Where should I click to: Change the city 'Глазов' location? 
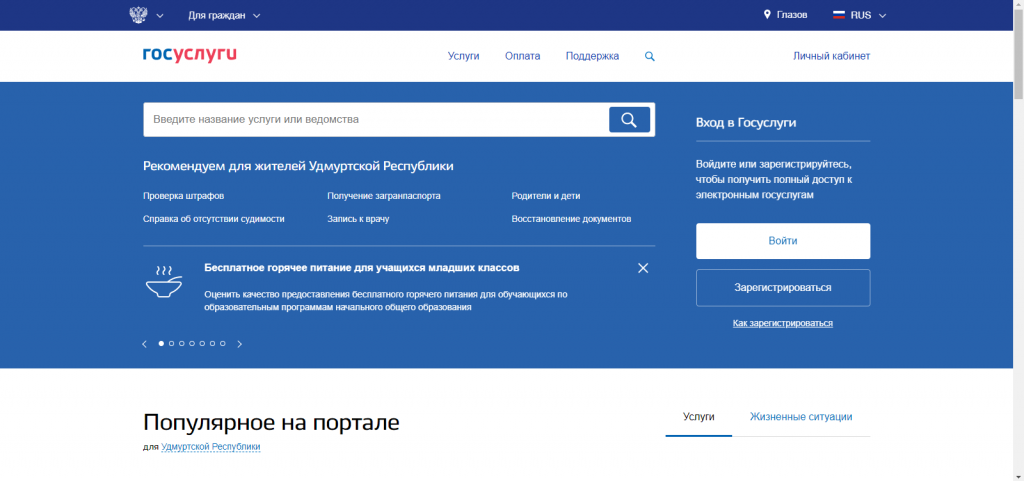coord(792,15)
